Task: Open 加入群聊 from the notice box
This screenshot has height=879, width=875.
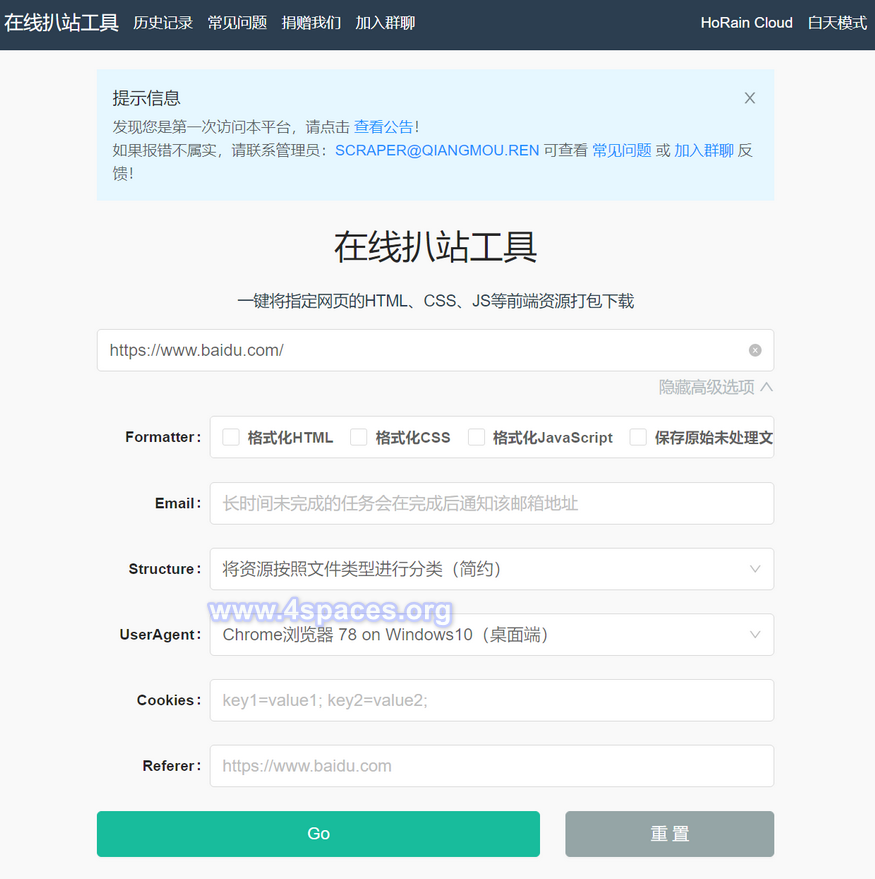Action: pyautogui.click(x=704, y=149)
